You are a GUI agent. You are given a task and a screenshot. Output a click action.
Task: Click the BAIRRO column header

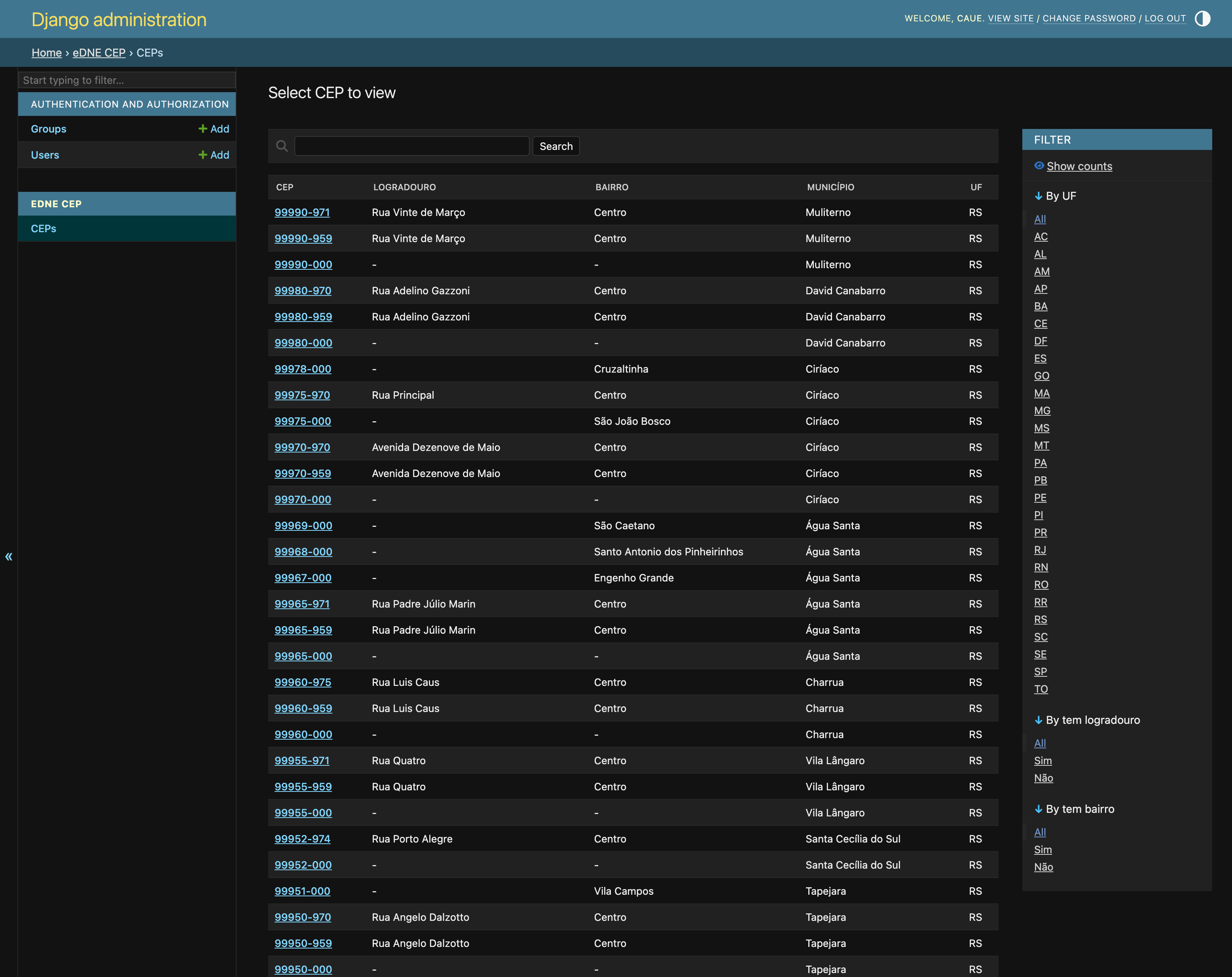coord(611,187)
